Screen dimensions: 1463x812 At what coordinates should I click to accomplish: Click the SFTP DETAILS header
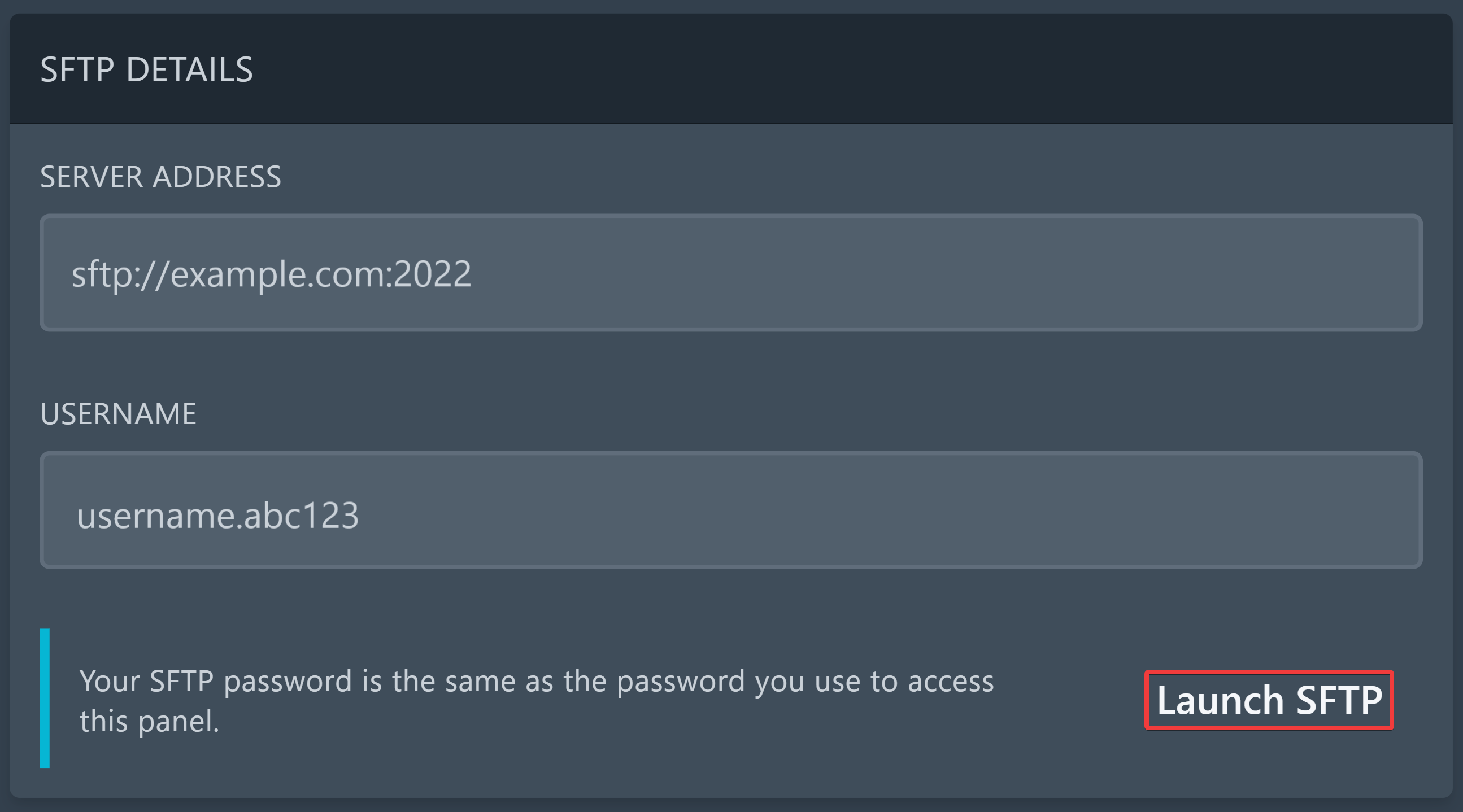[x=146, y=70]
